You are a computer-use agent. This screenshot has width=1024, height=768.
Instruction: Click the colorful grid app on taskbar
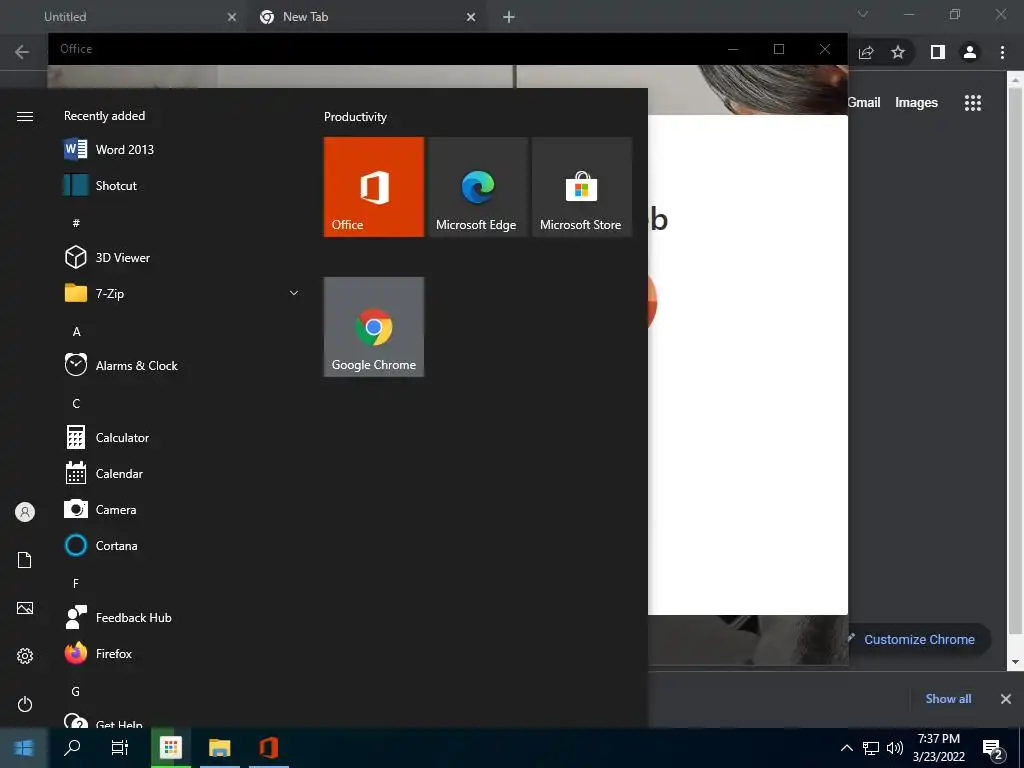click(171, 748)
